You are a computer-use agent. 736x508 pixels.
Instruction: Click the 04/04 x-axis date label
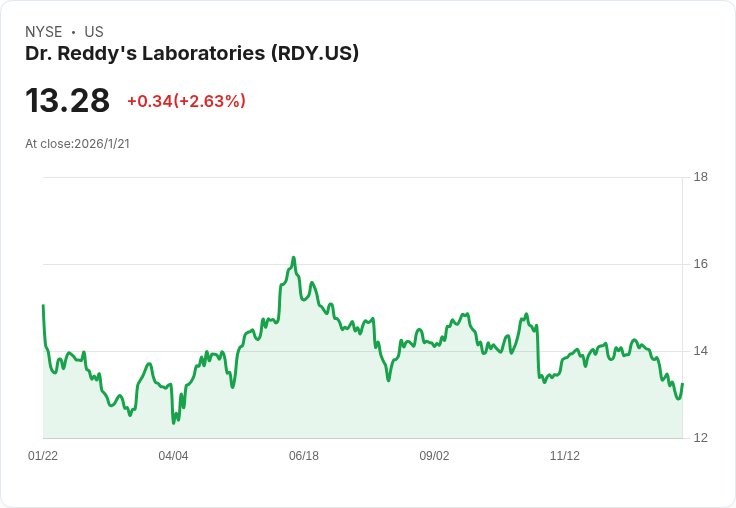pos(173,456)
